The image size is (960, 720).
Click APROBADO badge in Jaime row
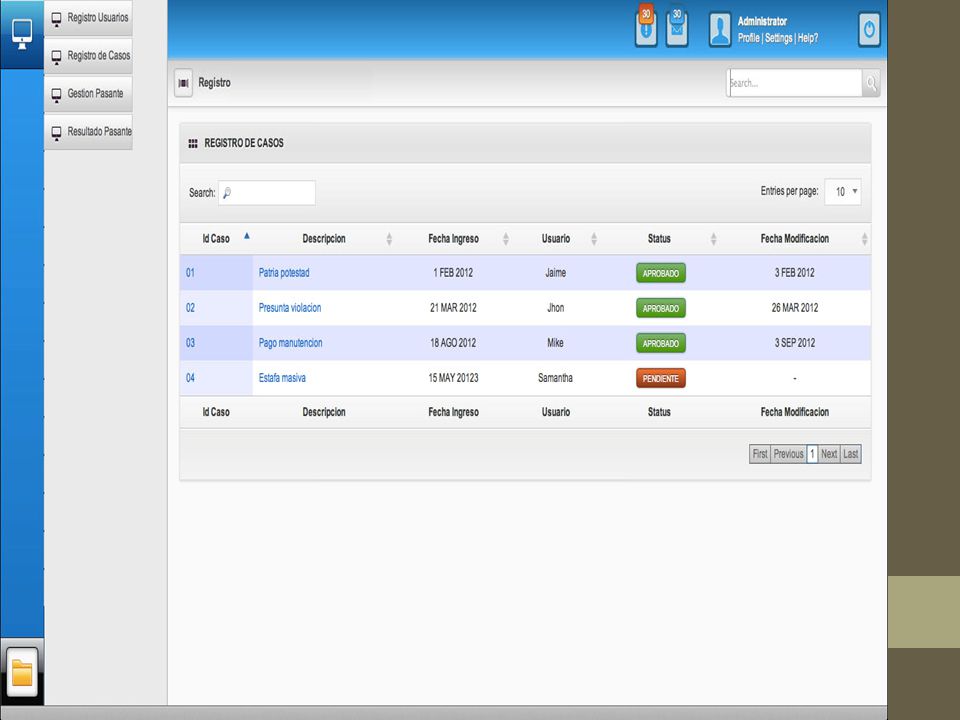tap(661, 273)
